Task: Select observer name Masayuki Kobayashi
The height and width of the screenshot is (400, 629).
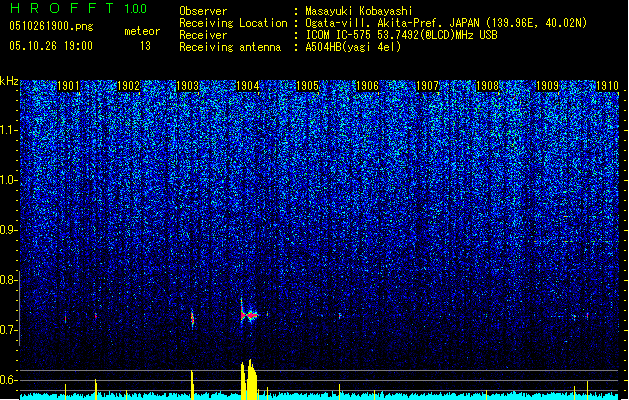Action: (x=358, y=11)
